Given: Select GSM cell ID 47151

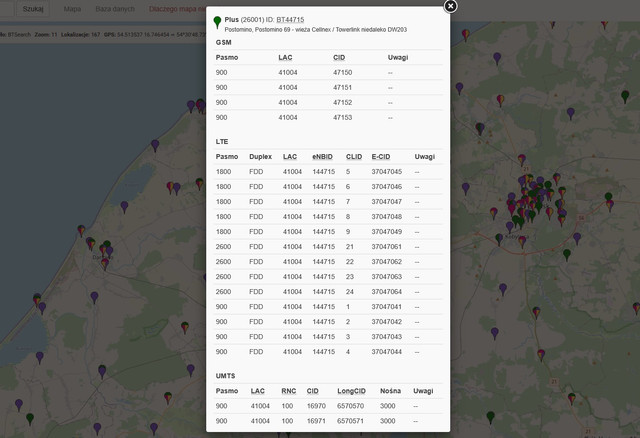Looking at the screenshot, I should 342,87.
